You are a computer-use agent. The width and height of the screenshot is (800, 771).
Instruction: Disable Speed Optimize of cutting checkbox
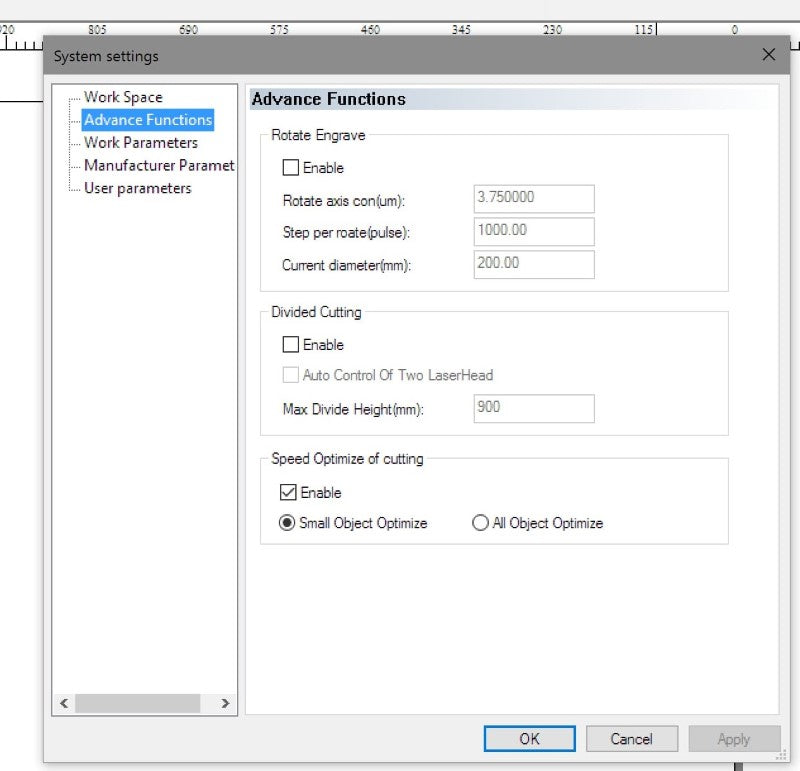tap(289, 493)
